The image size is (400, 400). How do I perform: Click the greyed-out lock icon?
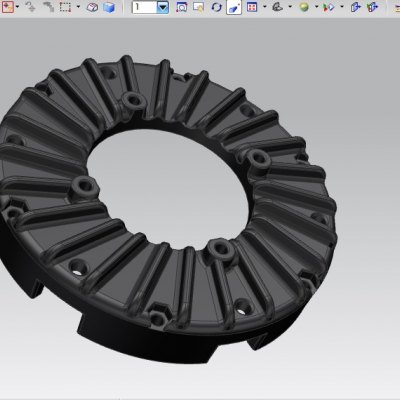coord(30,6)
